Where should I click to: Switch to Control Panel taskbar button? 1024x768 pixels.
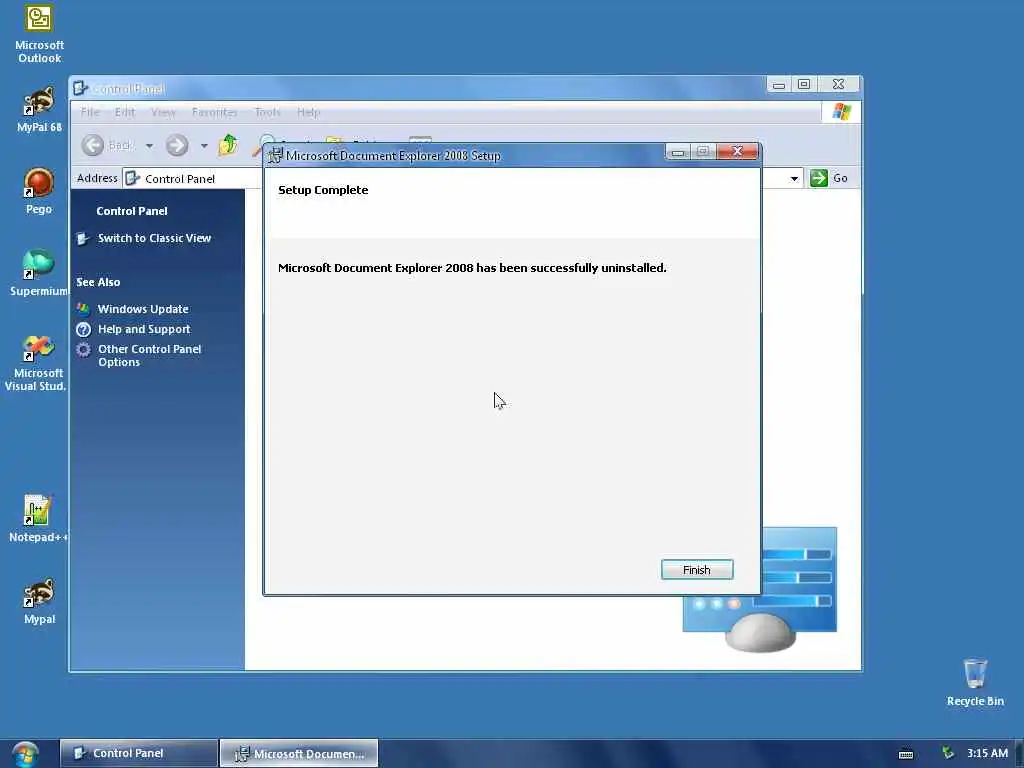pos(138,753)
